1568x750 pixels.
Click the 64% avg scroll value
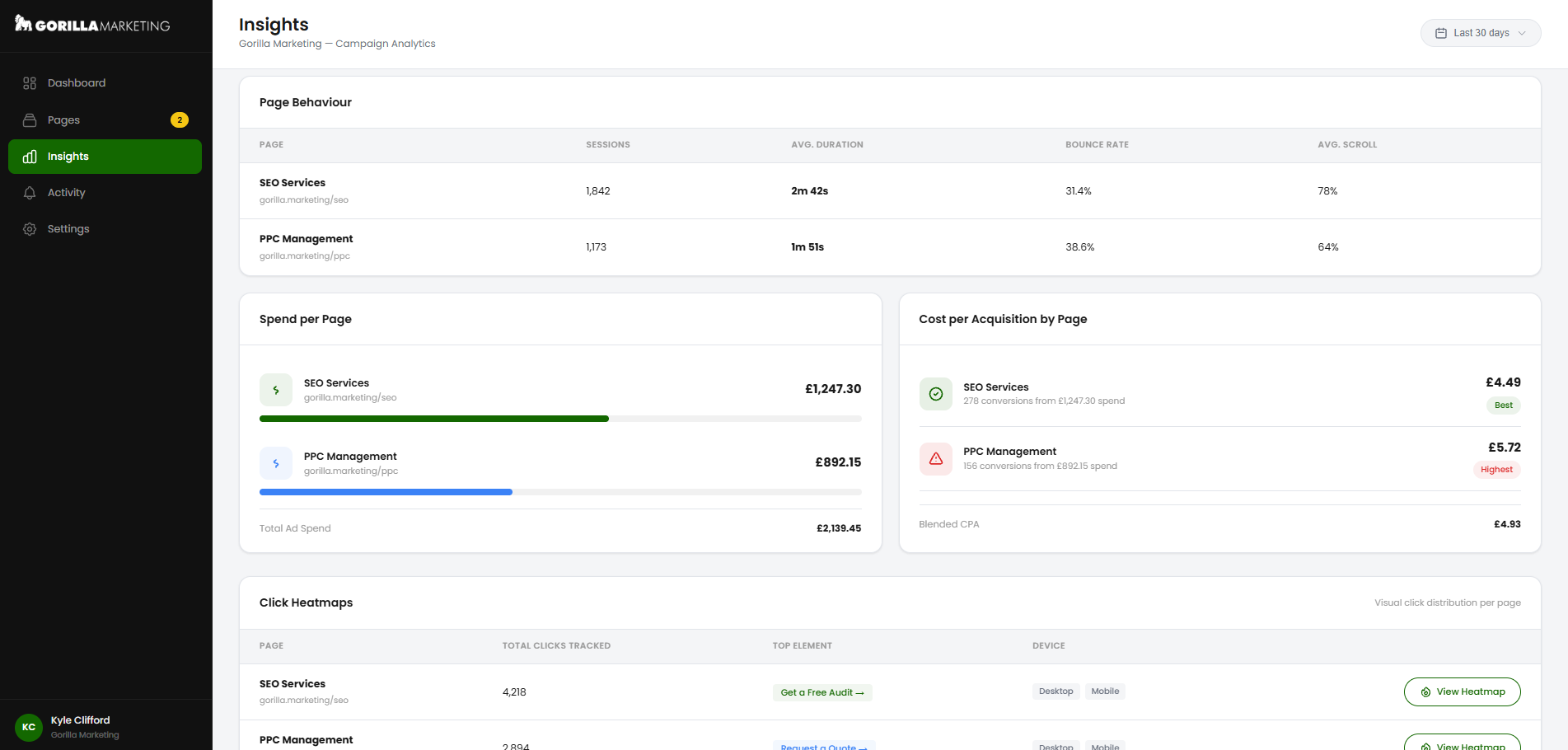(x=1328, y=247)
